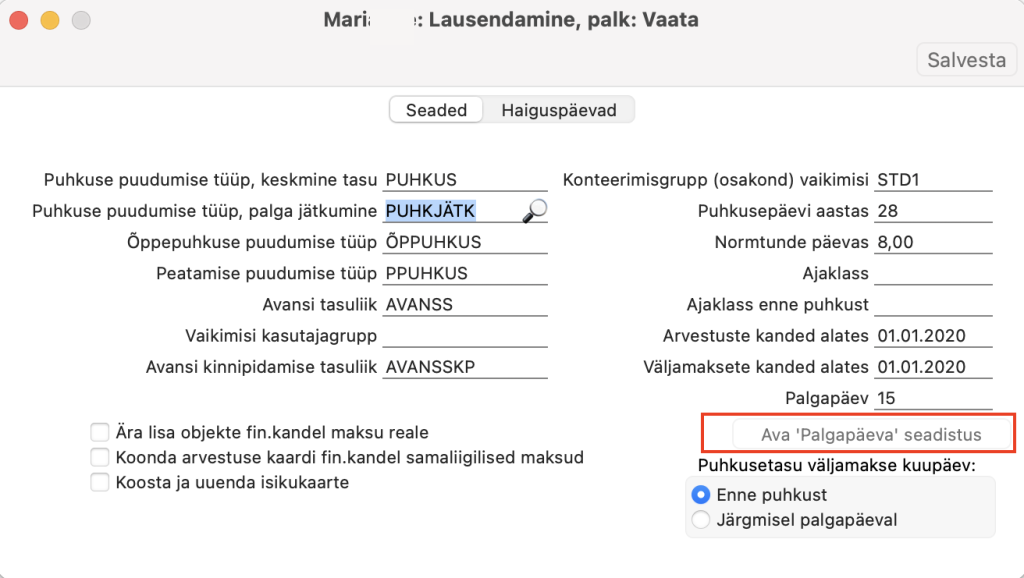
Task: Select the Seaded tab
Action: click(x=436, y=110)
